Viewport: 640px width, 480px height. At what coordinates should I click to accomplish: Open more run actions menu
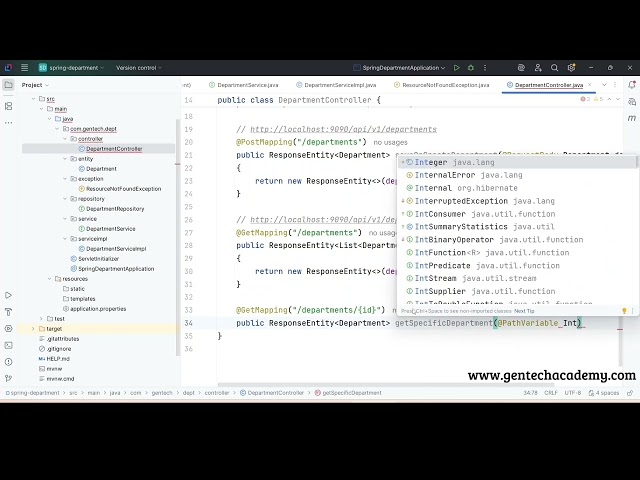pyautogui.click(x=485, y=68)
